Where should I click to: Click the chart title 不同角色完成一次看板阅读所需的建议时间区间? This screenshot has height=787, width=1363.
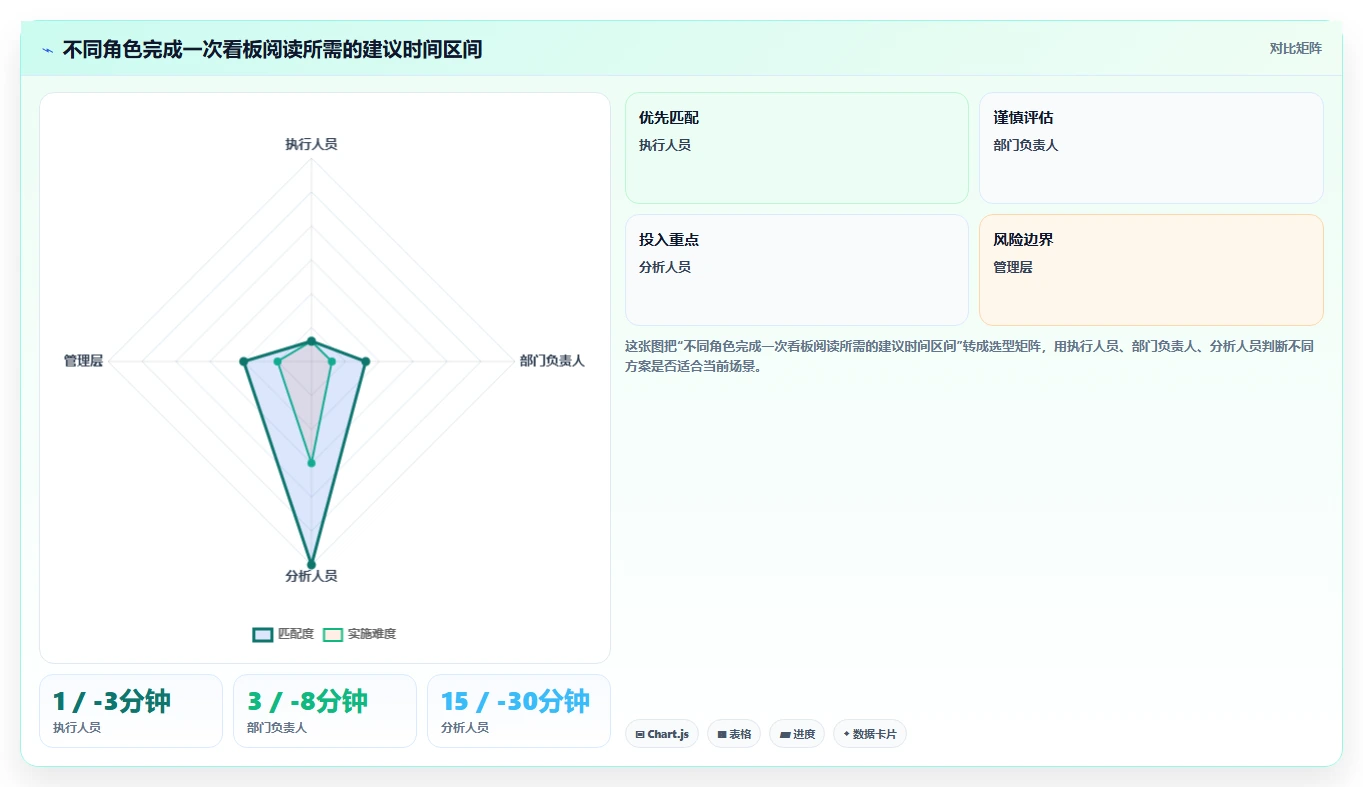point(272,49)
